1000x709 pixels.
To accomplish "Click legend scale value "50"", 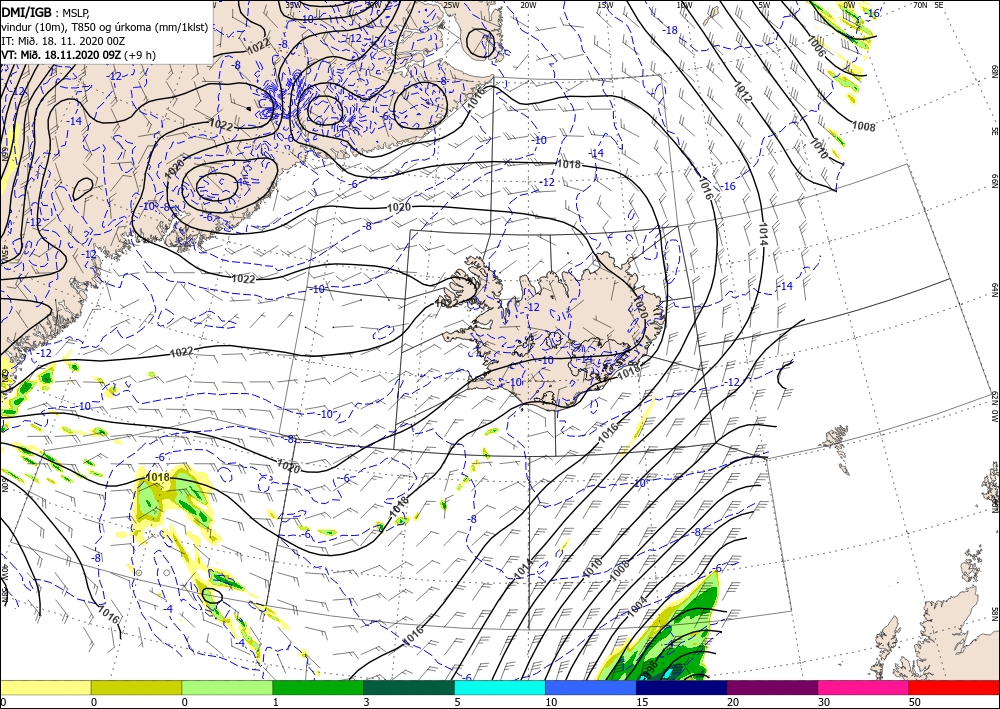I will click(915, 702).
